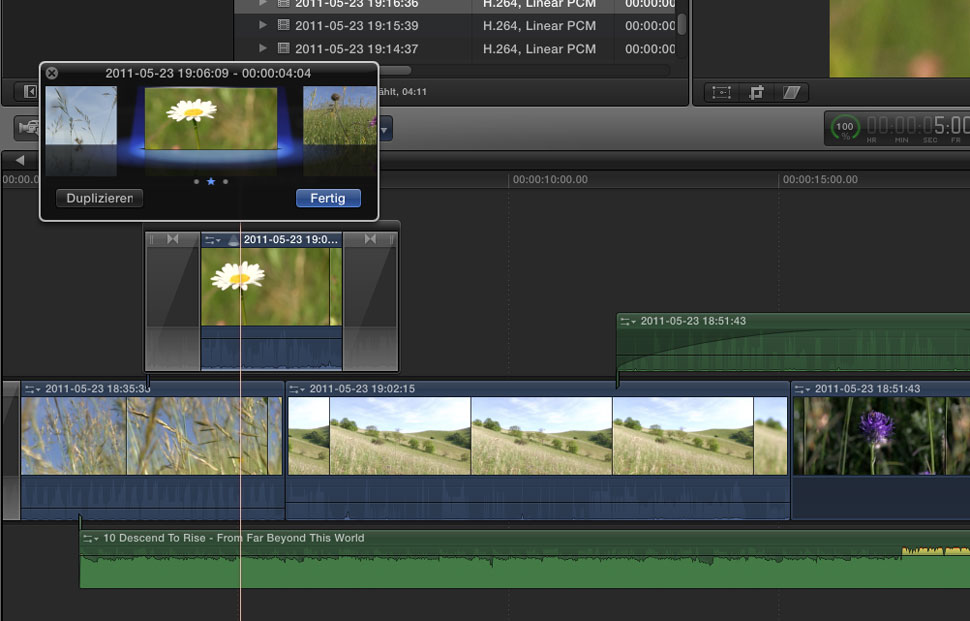Expand the 2011-05-23 19:14:37 clip row
This screenshot has width=970, height=621.
[263, 49]
